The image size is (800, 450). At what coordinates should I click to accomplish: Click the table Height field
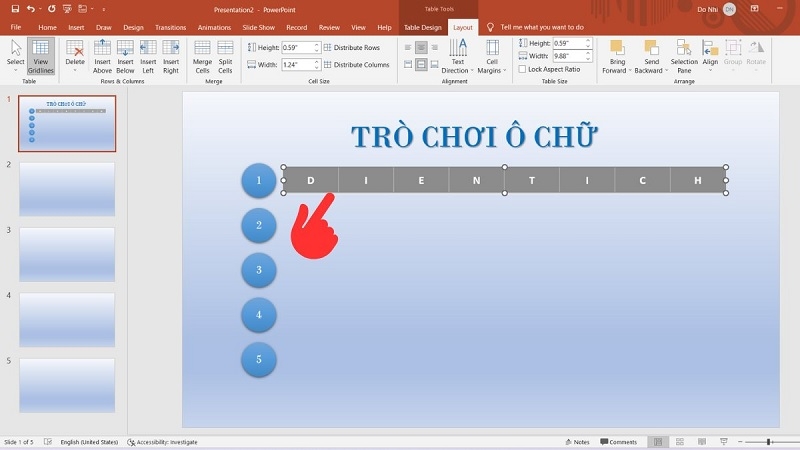coord(568,43)
